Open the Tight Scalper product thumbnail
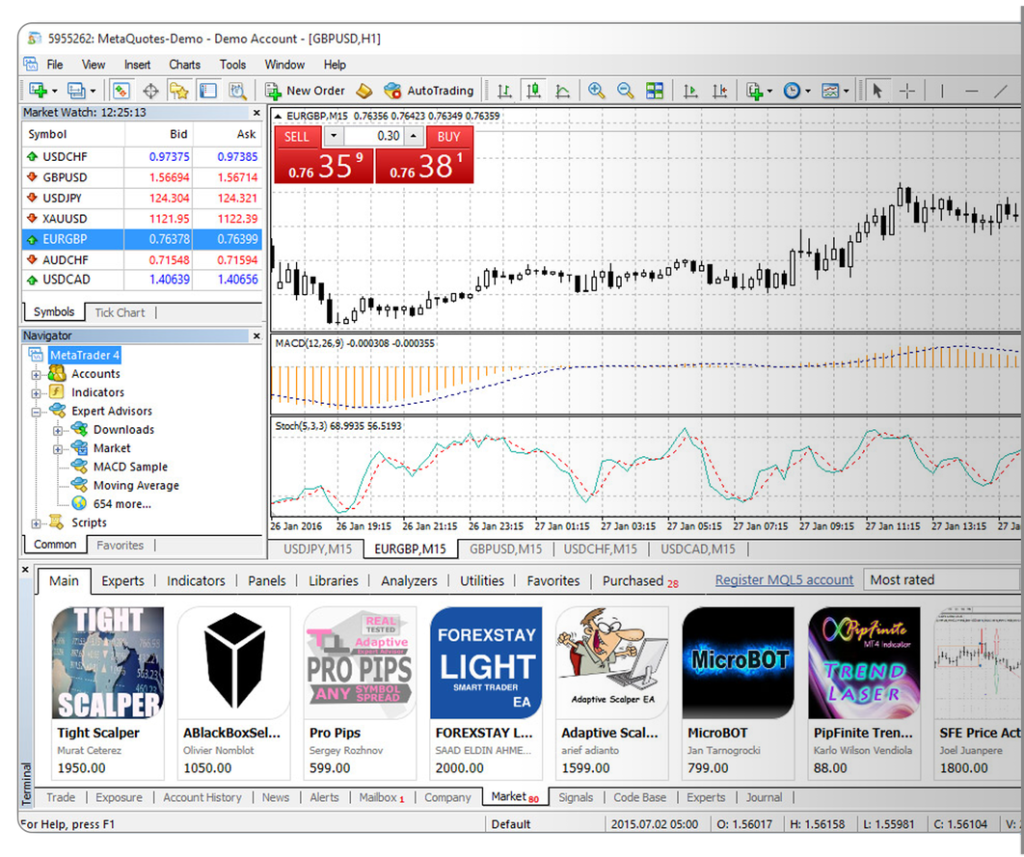The height and width of the screenshot is (857, 1024). coord(108,663)
